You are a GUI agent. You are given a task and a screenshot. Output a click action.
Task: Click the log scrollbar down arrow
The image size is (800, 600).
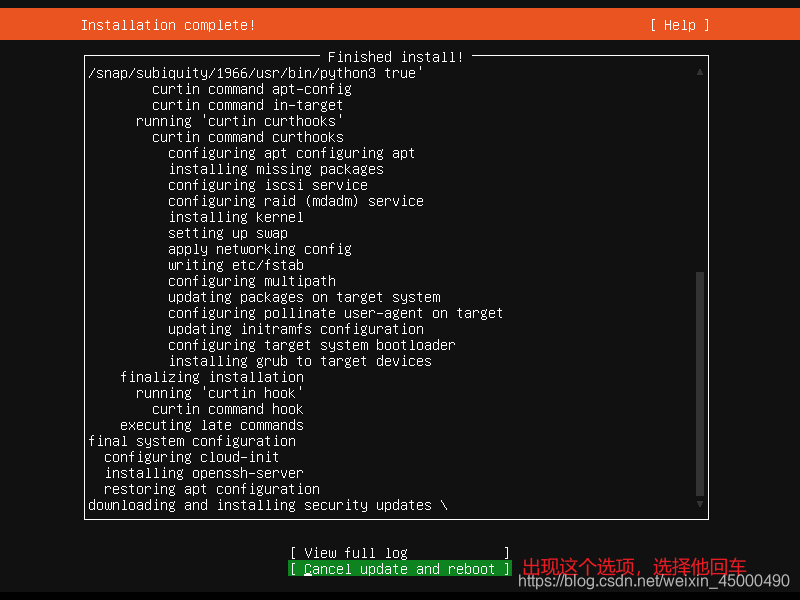[700, 504]
